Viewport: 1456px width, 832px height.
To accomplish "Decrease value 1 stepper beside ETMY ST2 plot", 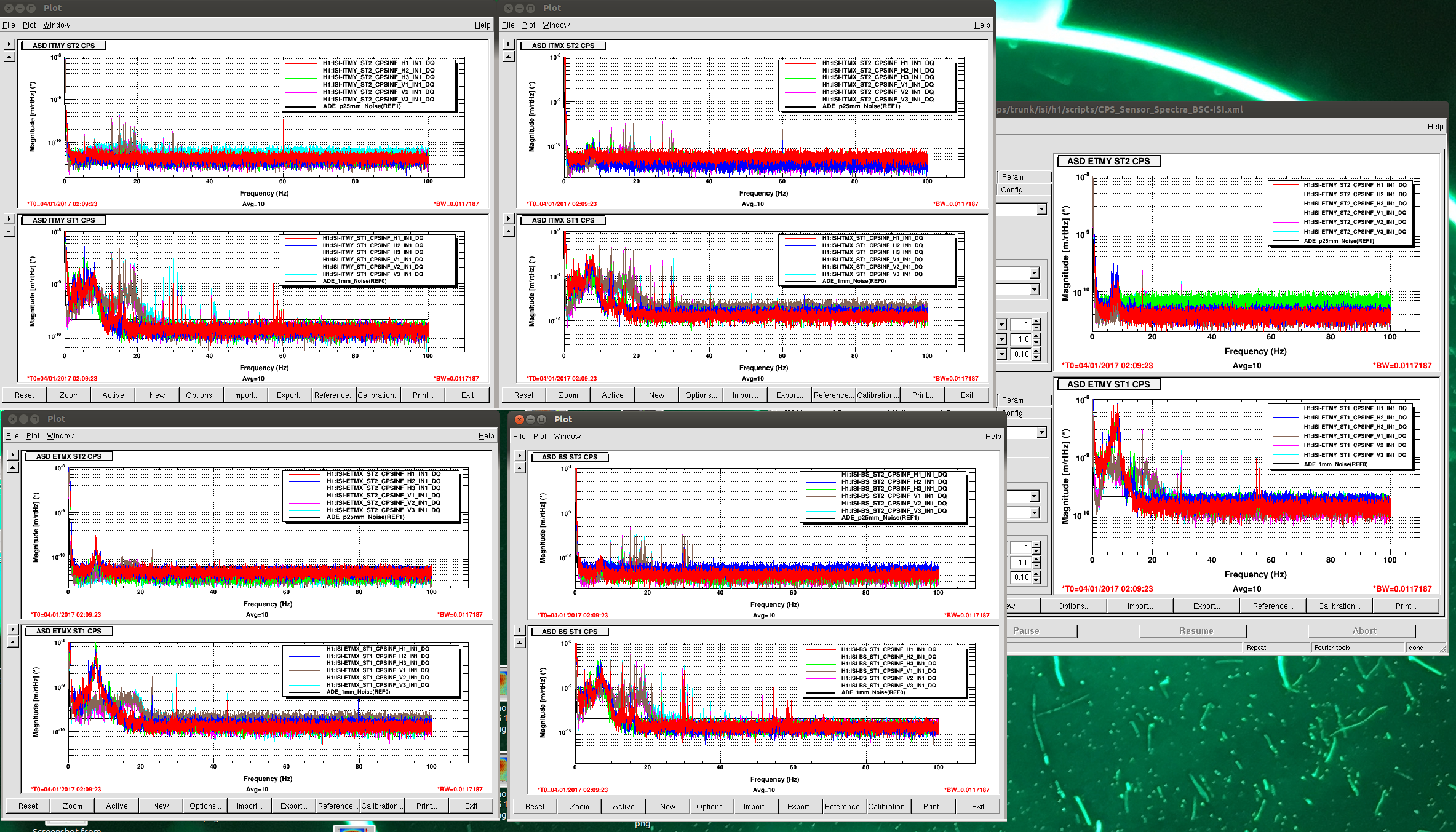I will (x=1036, y=327).
